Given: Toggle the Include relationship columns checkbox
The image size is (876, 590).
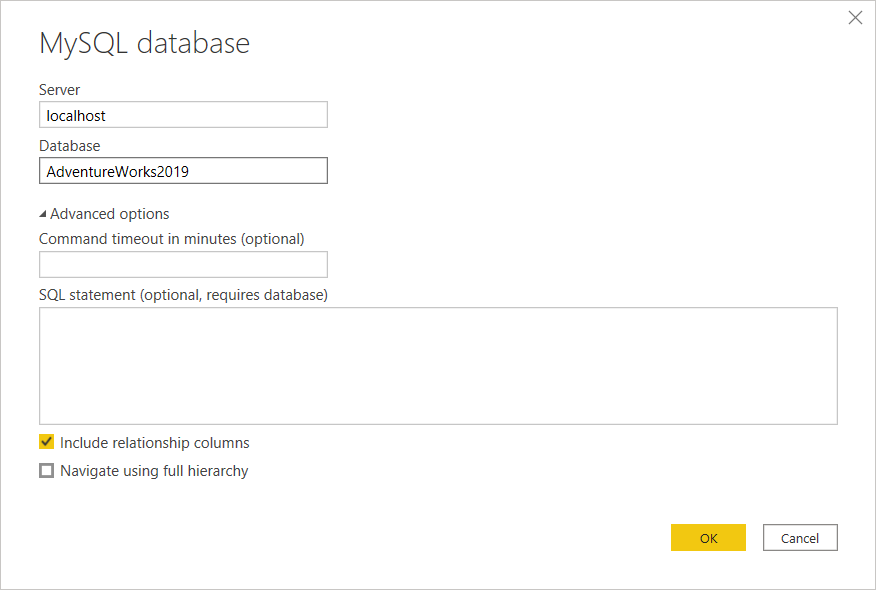Looking at the screenshot, I should point(46,441).
